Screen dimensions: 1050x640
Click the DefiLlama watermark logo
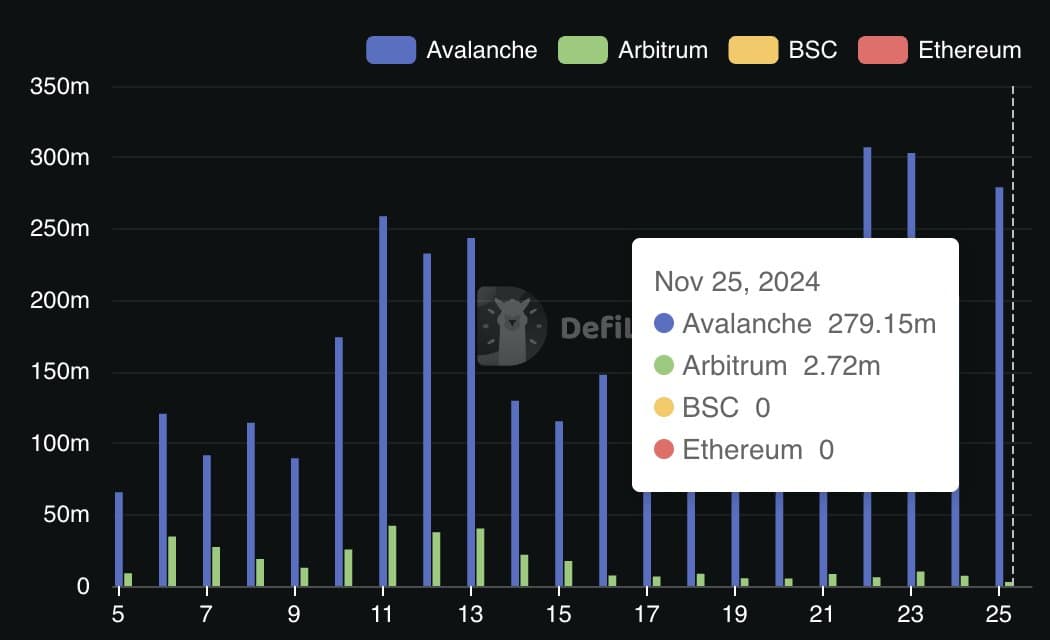[512, 327]
